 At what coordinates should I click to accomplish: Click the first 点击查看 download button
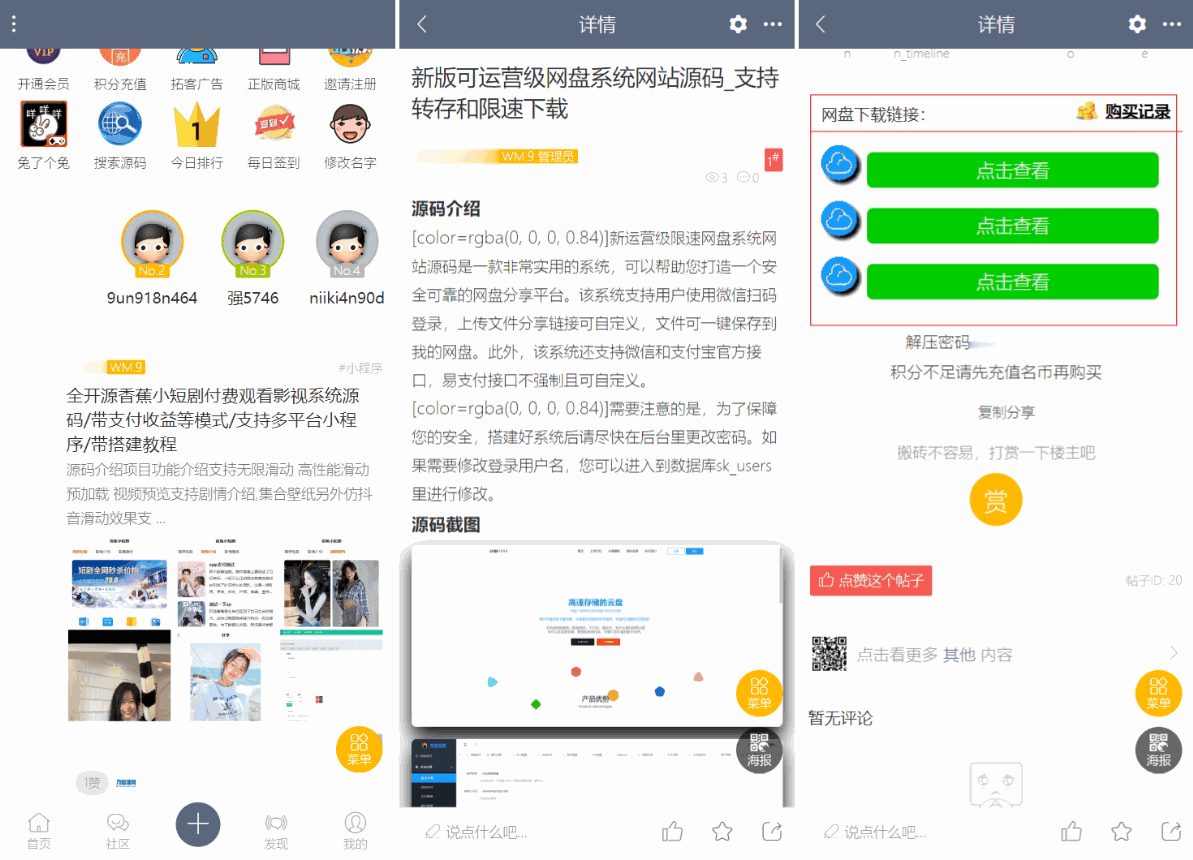(x=1013, y=170)
